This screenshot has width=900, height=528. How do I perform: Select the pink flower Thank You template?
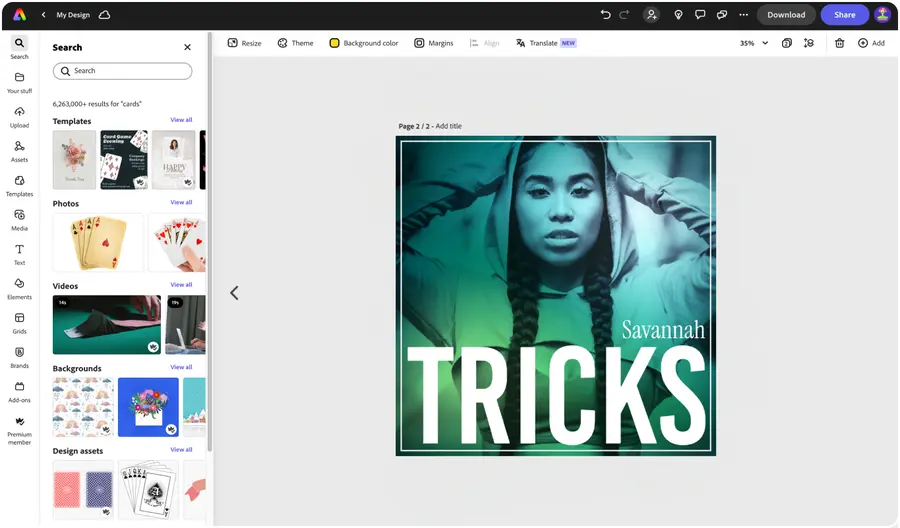coord(75,160)
